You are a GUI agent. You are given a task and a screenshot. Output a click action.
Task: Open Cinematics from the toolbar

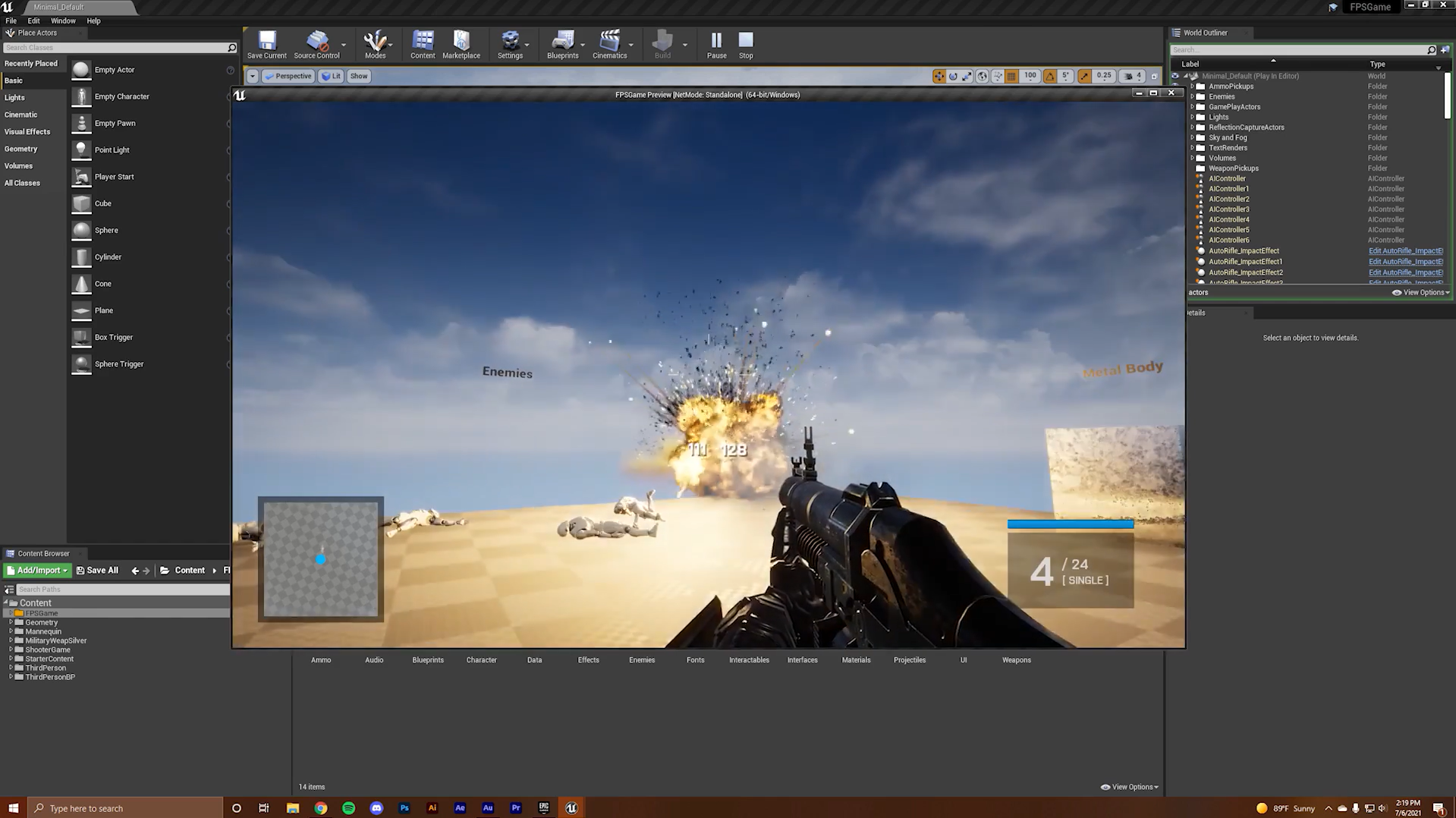coord(609,45)
